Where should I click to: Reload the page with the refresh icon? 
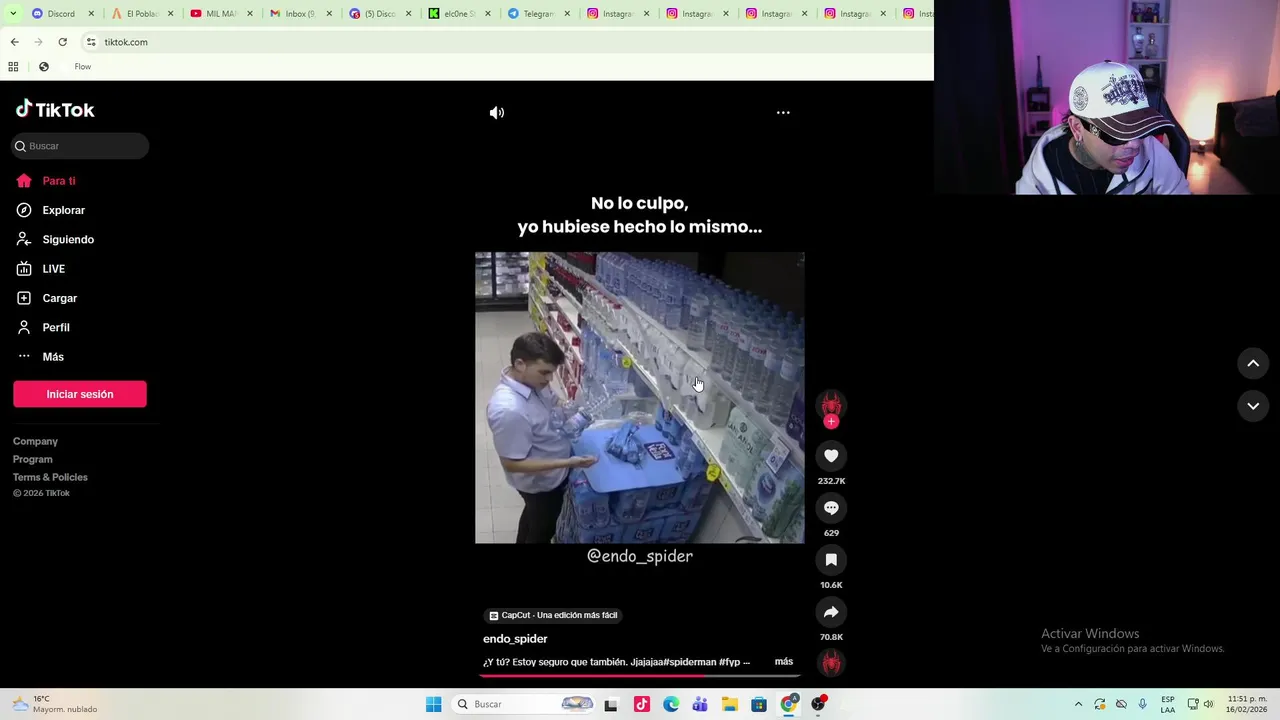click(x=62, y=42)
